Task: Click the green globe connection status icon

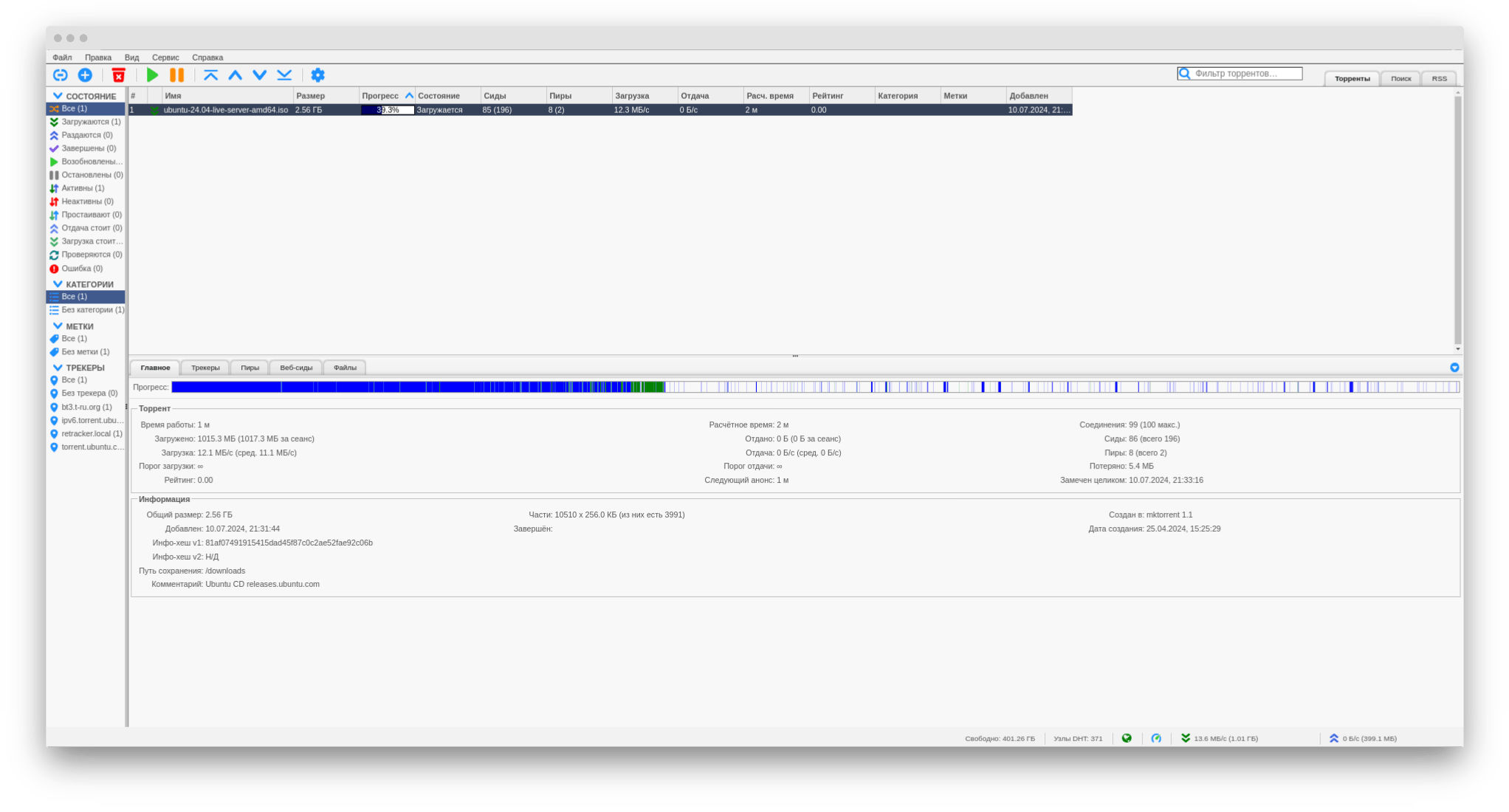Action: coord(1127,738)
